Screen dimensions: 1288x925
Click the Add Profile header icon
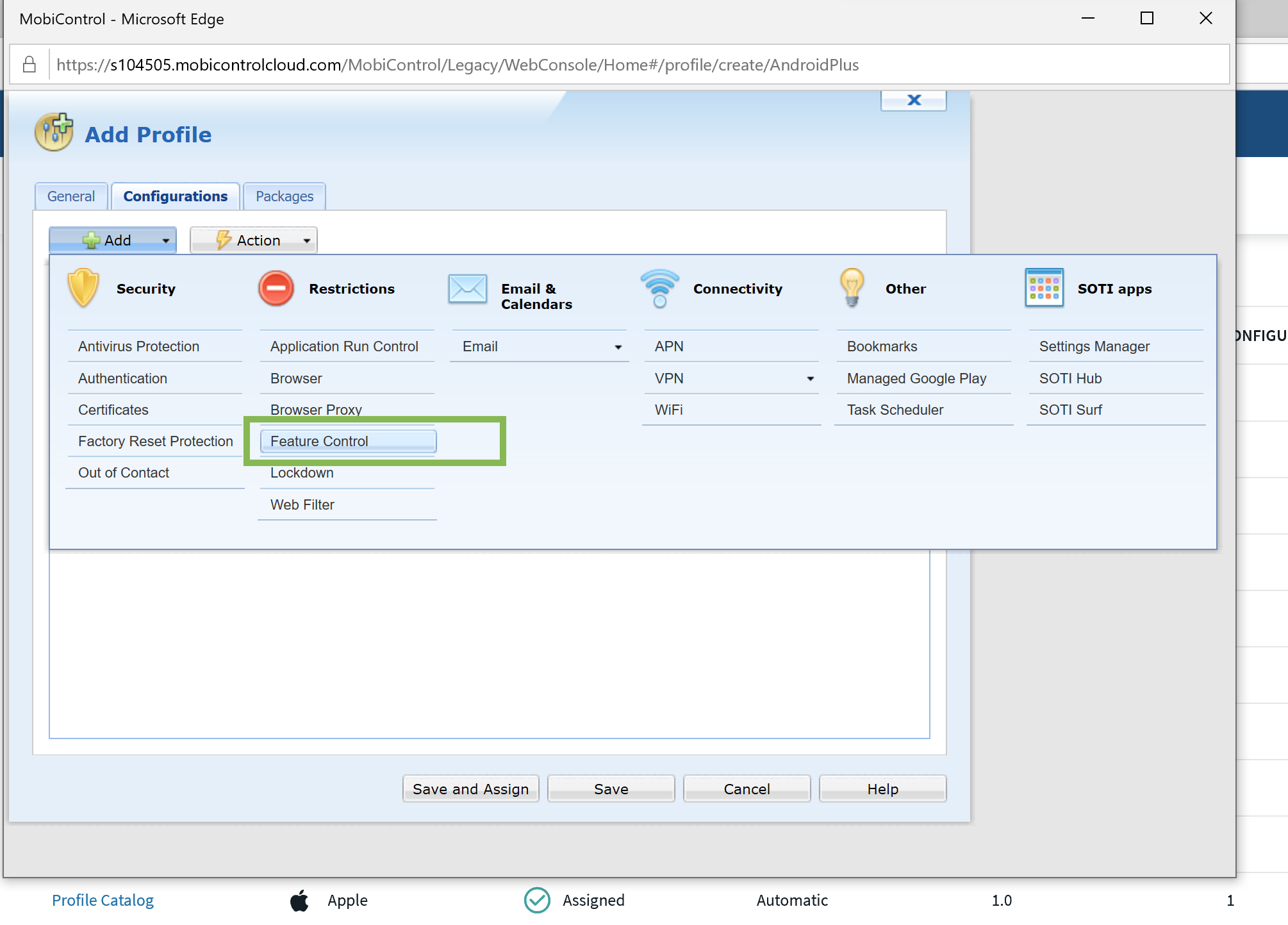(54, 132)
